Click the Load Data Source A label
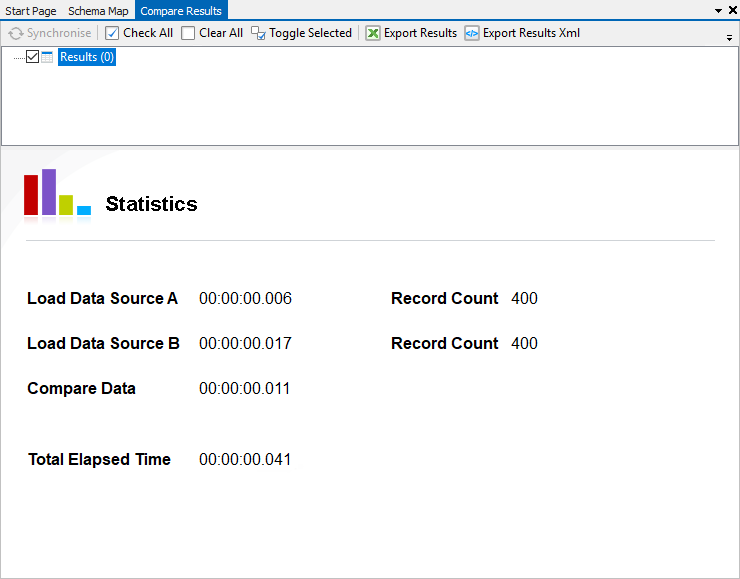 click(102, 298)
